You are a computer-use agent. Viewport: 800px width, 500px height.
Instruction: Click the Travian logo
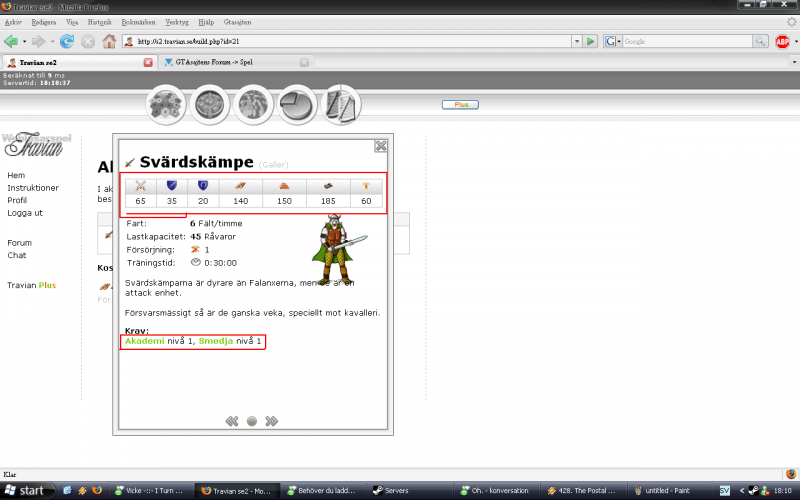coord(36,145)
